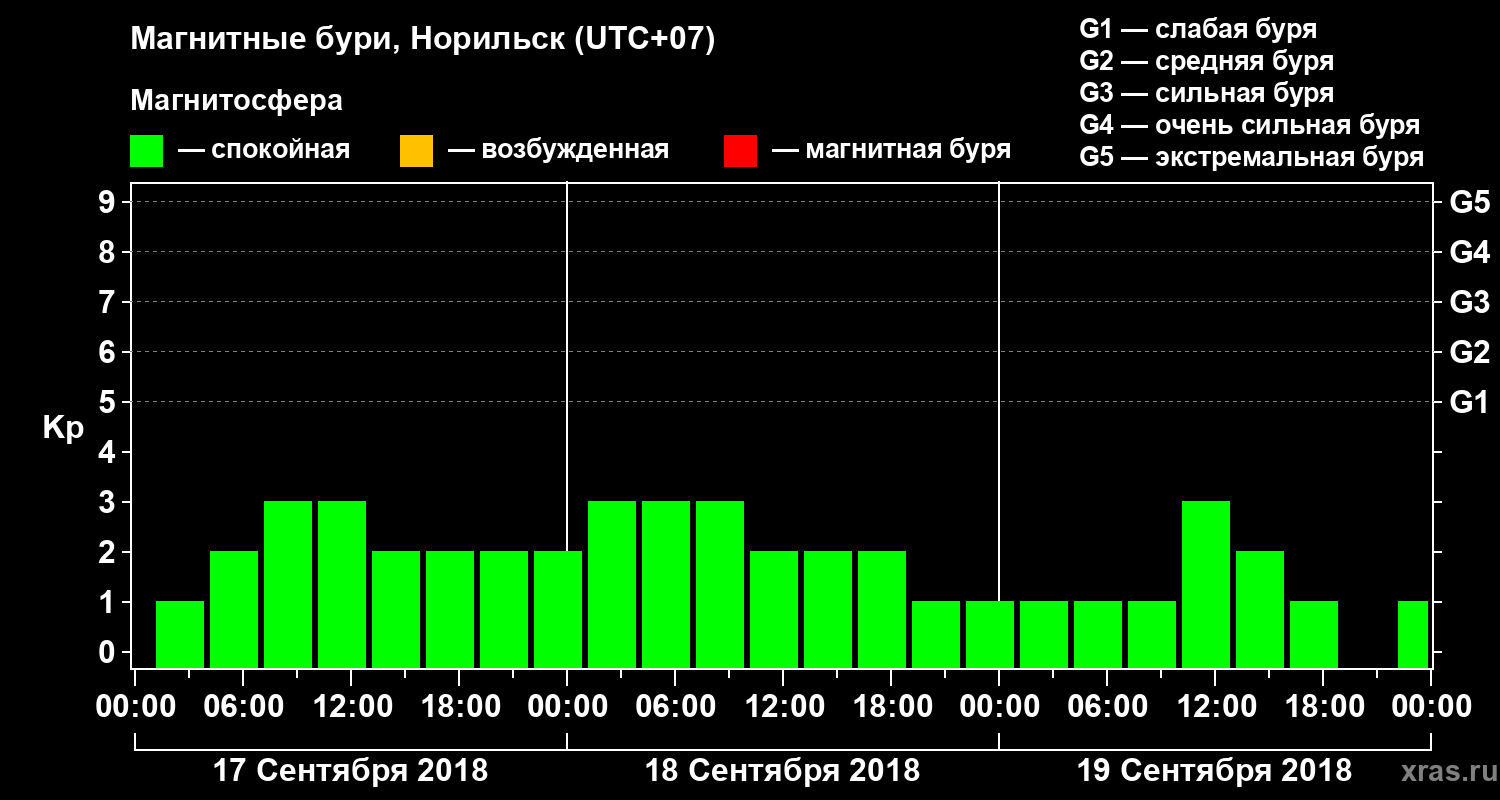Click the only Kp 2 bar on 19 September
The width and height of the screenshot is (1500, 800).
(x=1260, y=609)
